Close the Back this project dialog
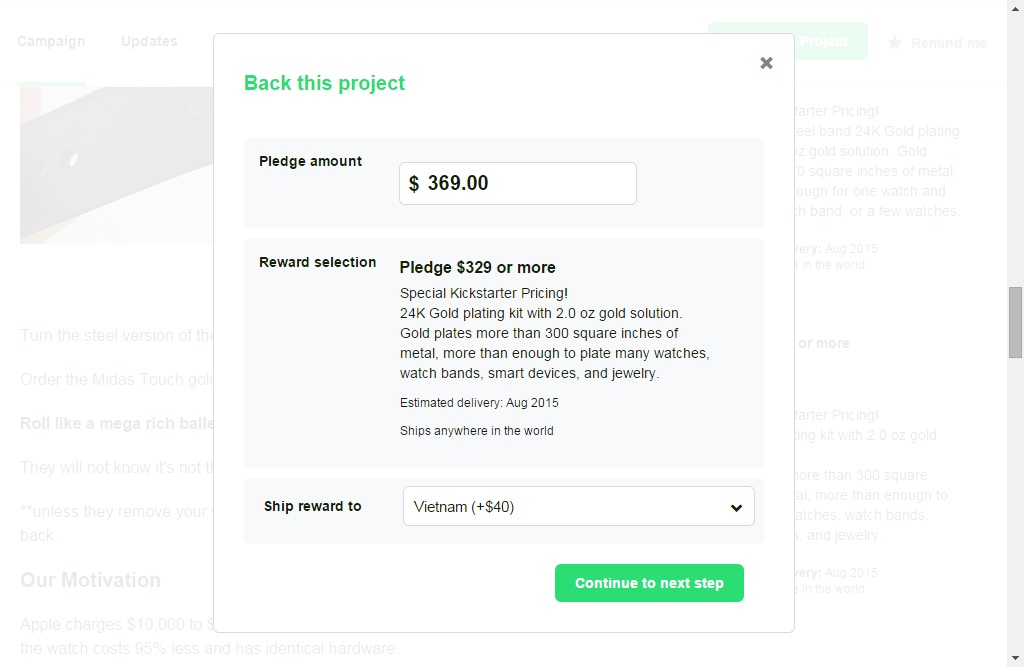 766,63
